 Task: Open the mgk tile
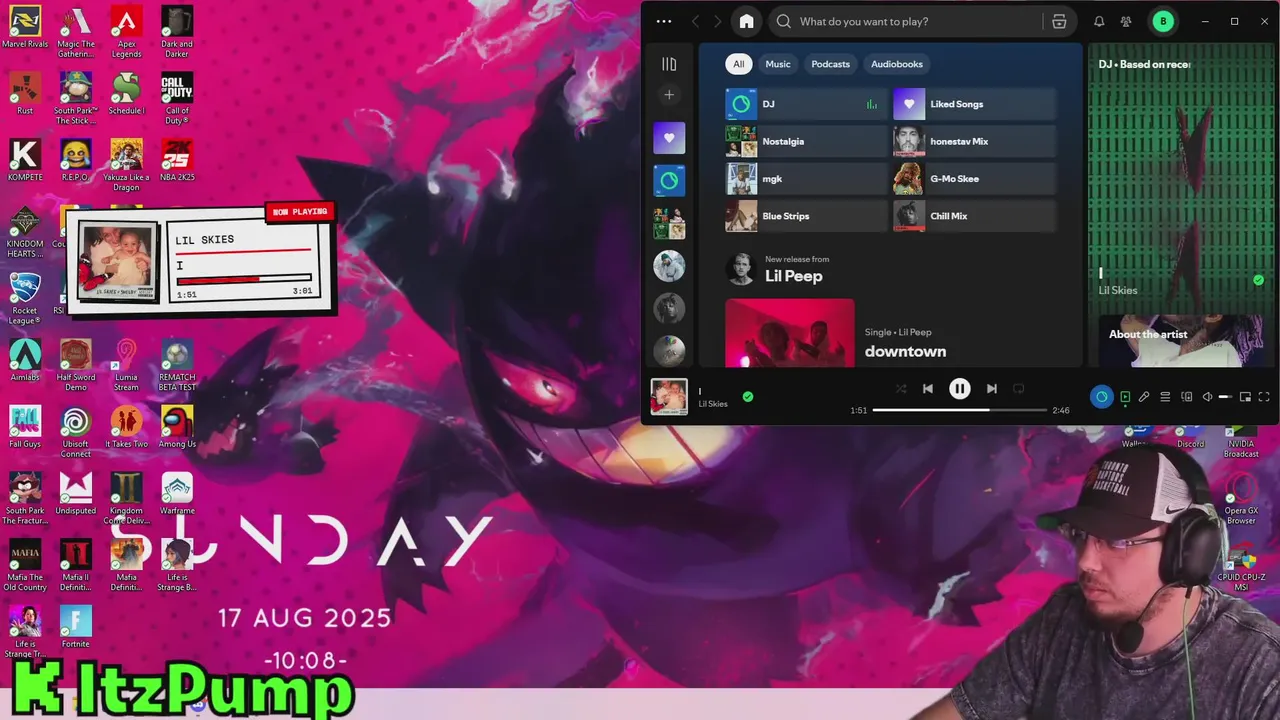806,179
